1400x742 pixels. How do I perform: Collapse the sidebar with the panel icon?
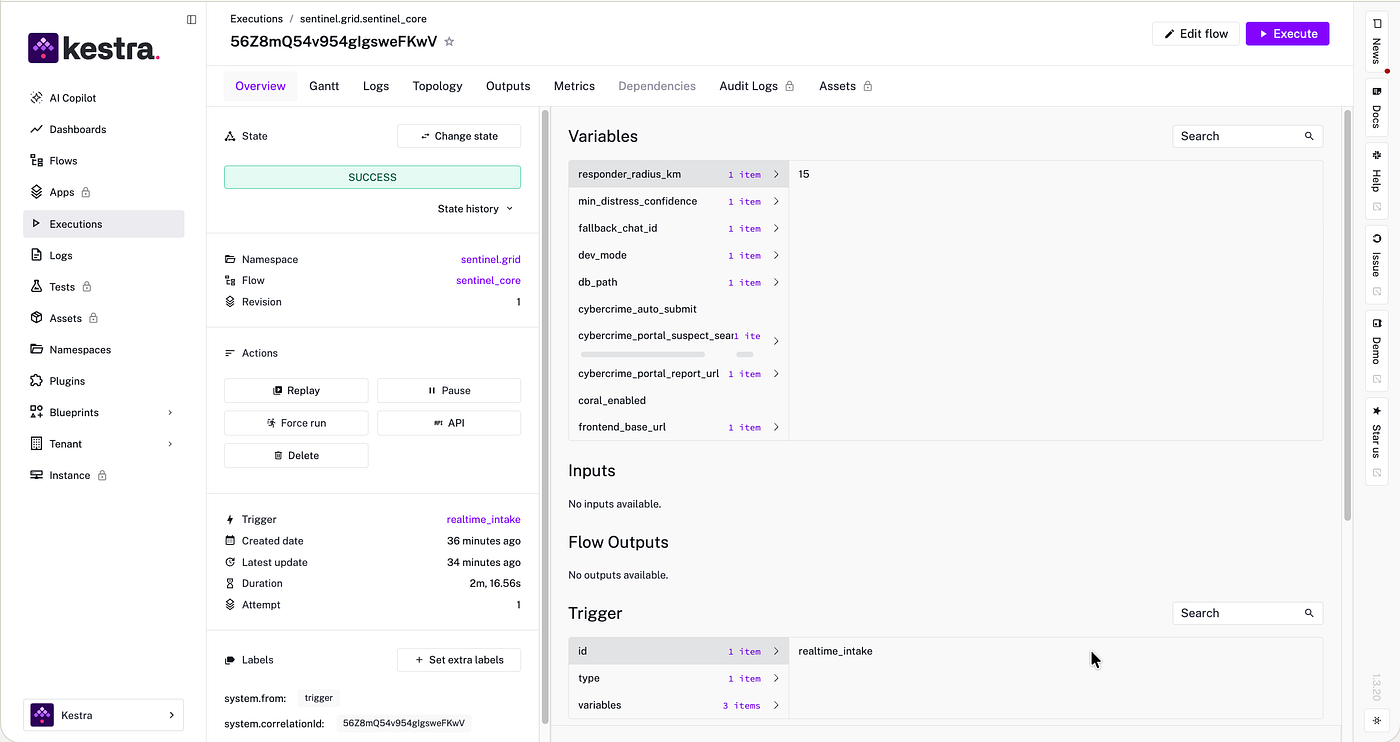(x=192, y=19)
